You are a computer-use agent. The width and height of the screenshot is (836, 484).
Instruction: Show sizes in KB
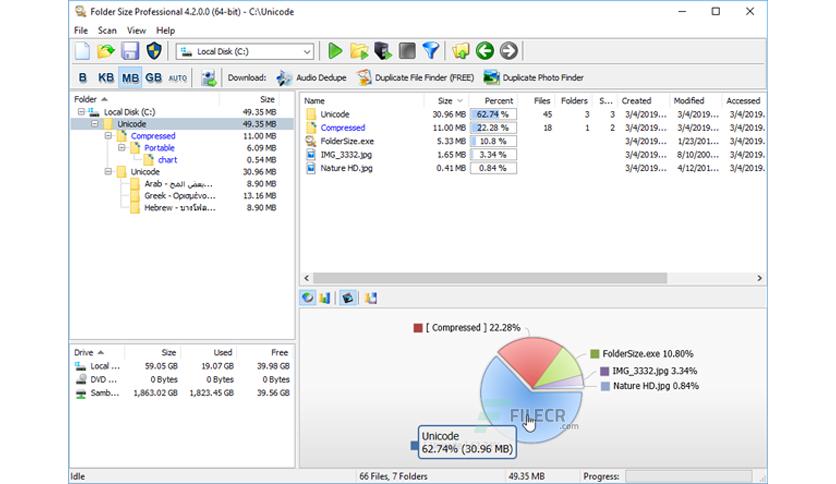pyautogui.click(x=106, y=78)
